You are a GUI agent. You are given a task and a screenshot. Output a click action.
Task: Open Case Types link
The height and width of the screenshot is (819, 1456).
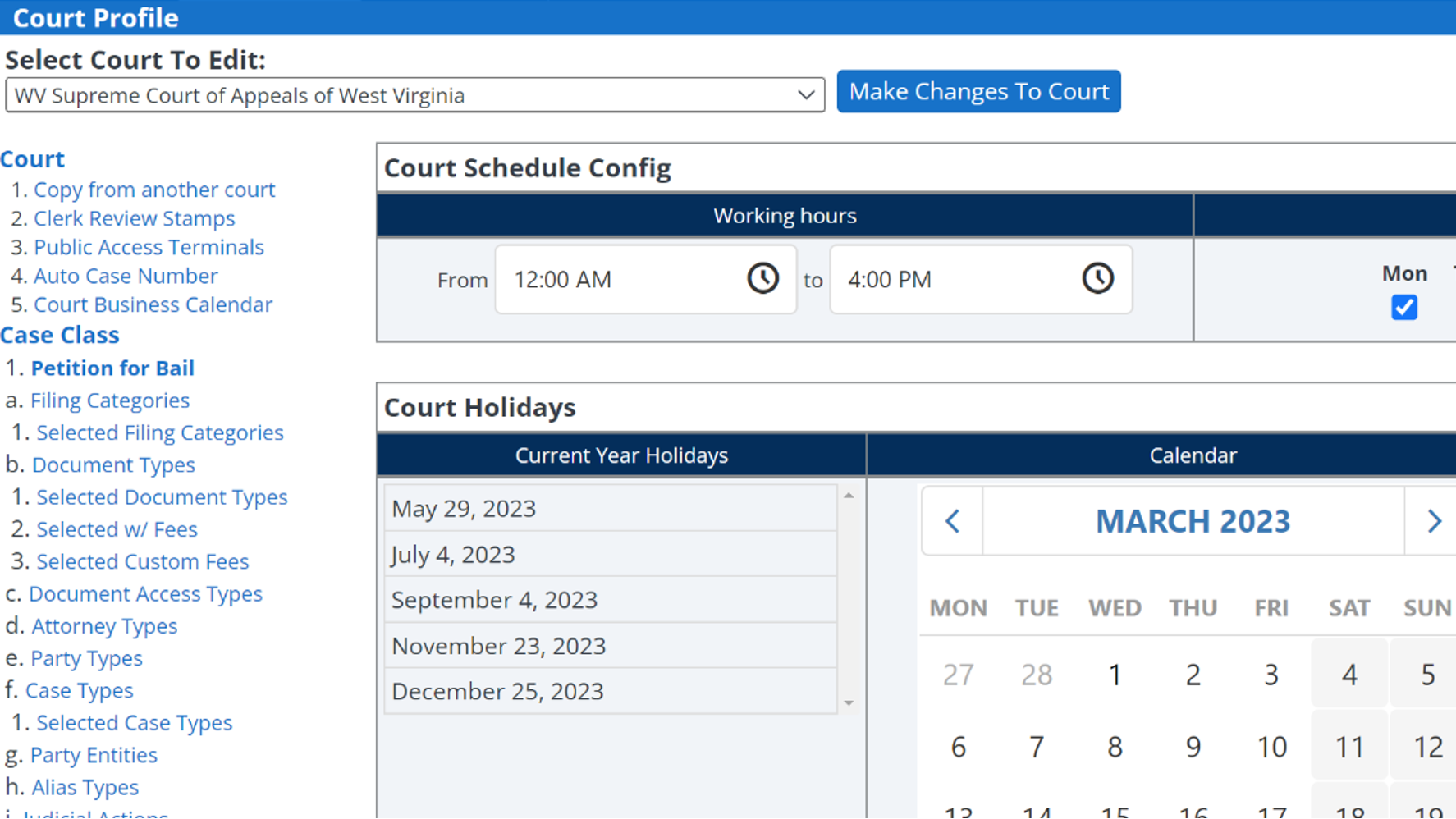pos(79,690)
